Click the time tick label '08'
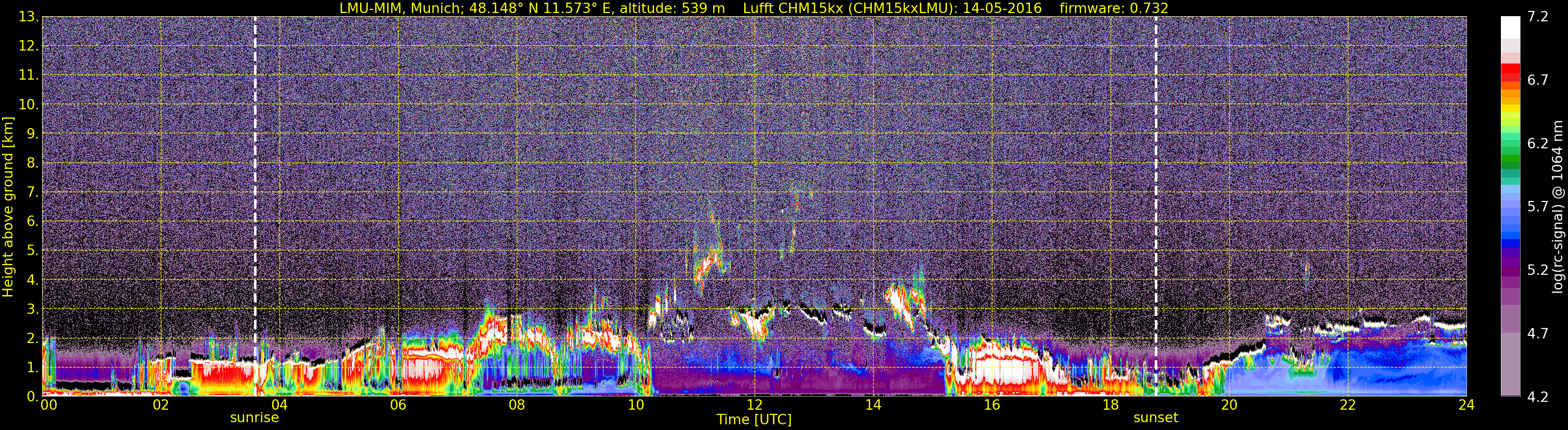 [517, 405]
